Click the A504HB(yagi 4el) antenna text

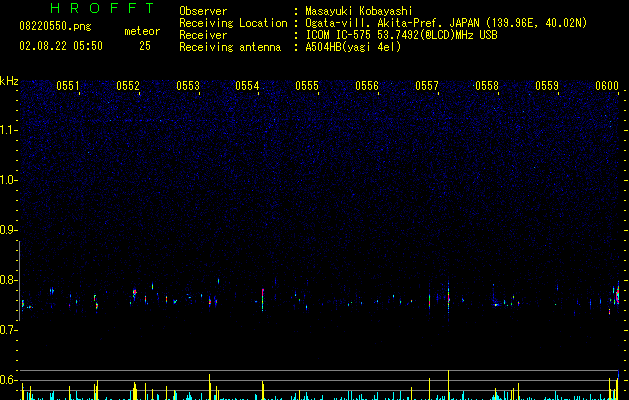click(x=353, y=47)
